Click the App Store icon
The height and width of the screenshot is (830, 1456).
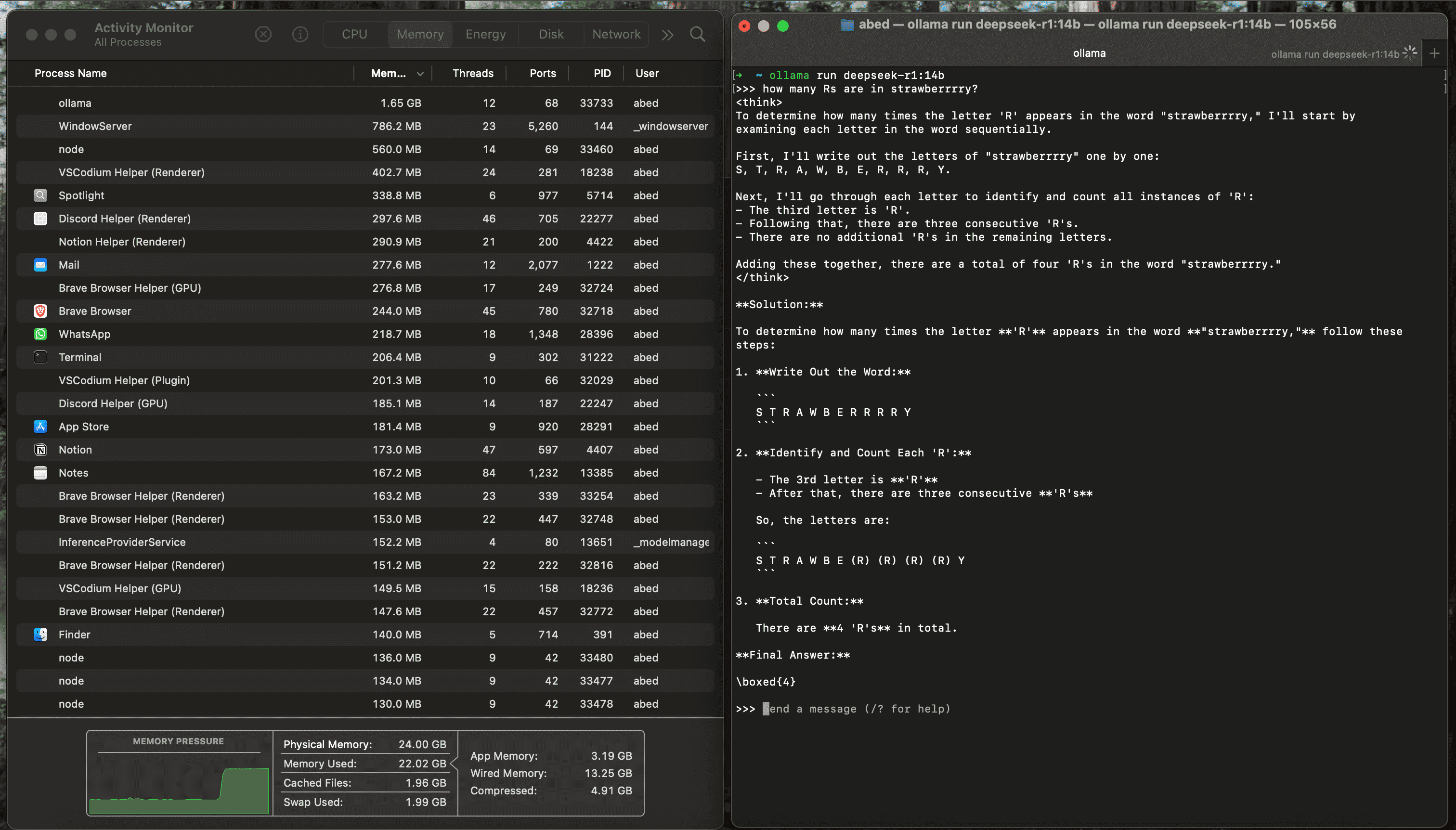tap(40, 427)
